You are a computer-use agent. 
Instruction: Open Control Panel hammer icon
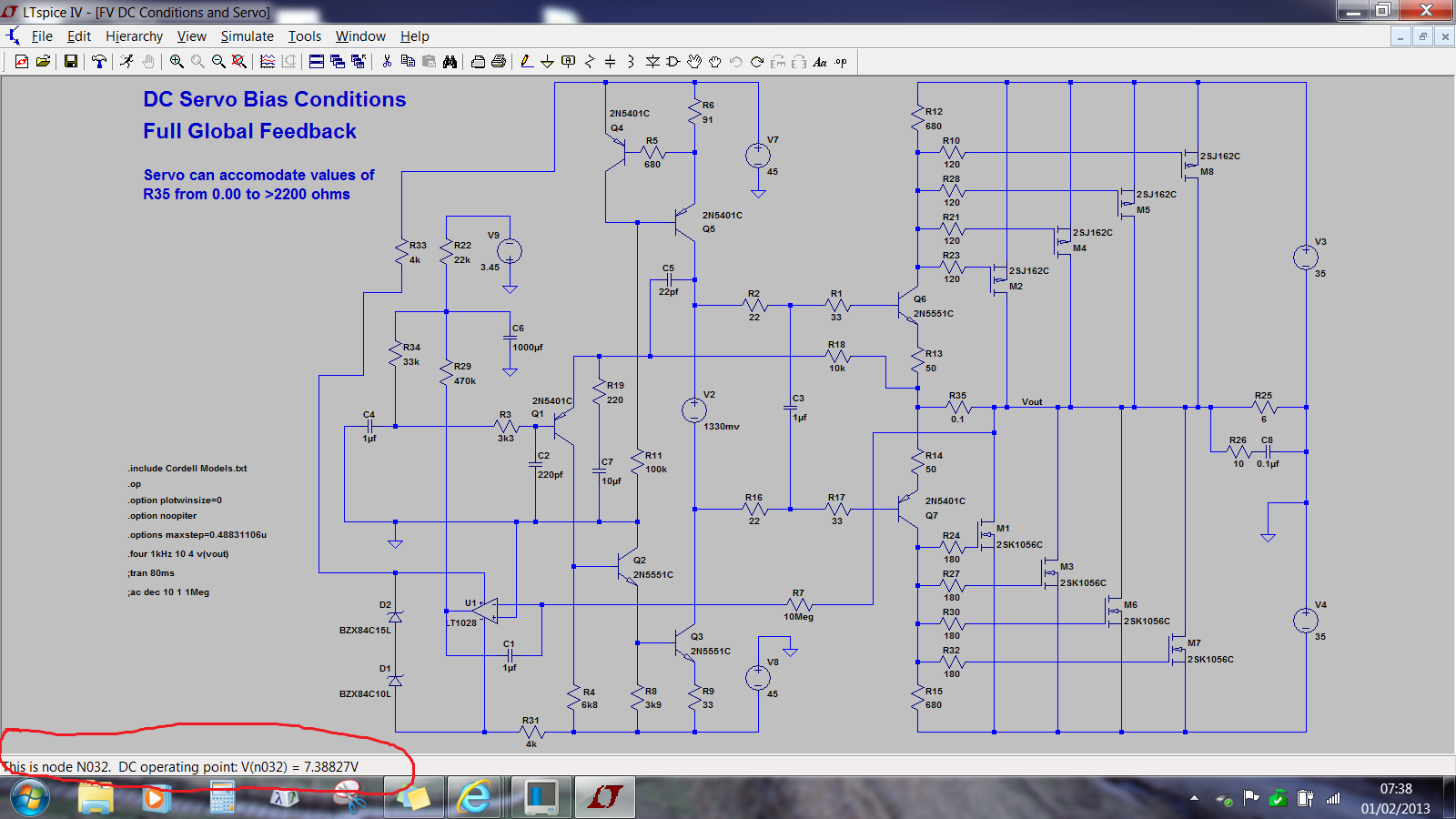[98, 62]
